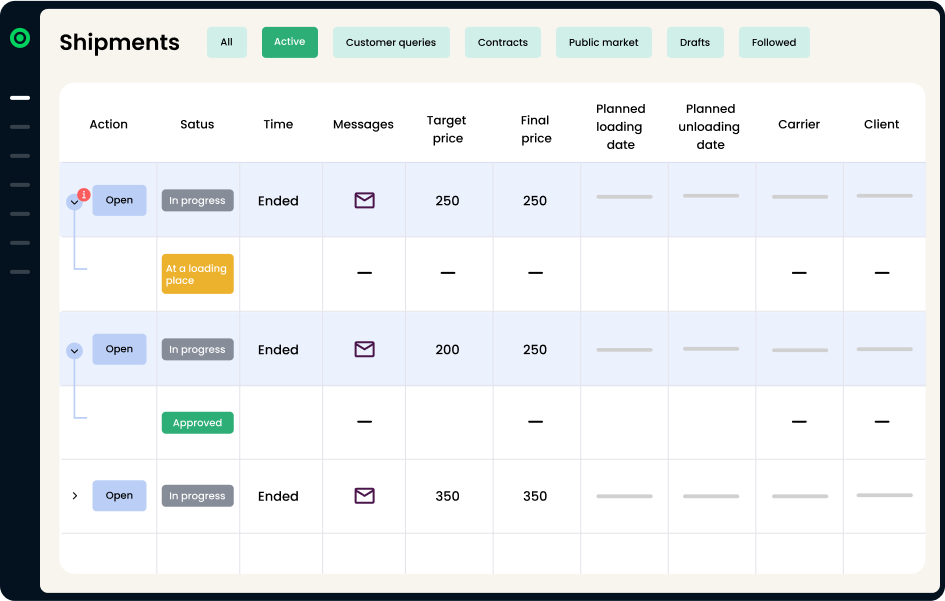Open messages envelope in the 350 price row
945x601 pixels.
(364, 496)
